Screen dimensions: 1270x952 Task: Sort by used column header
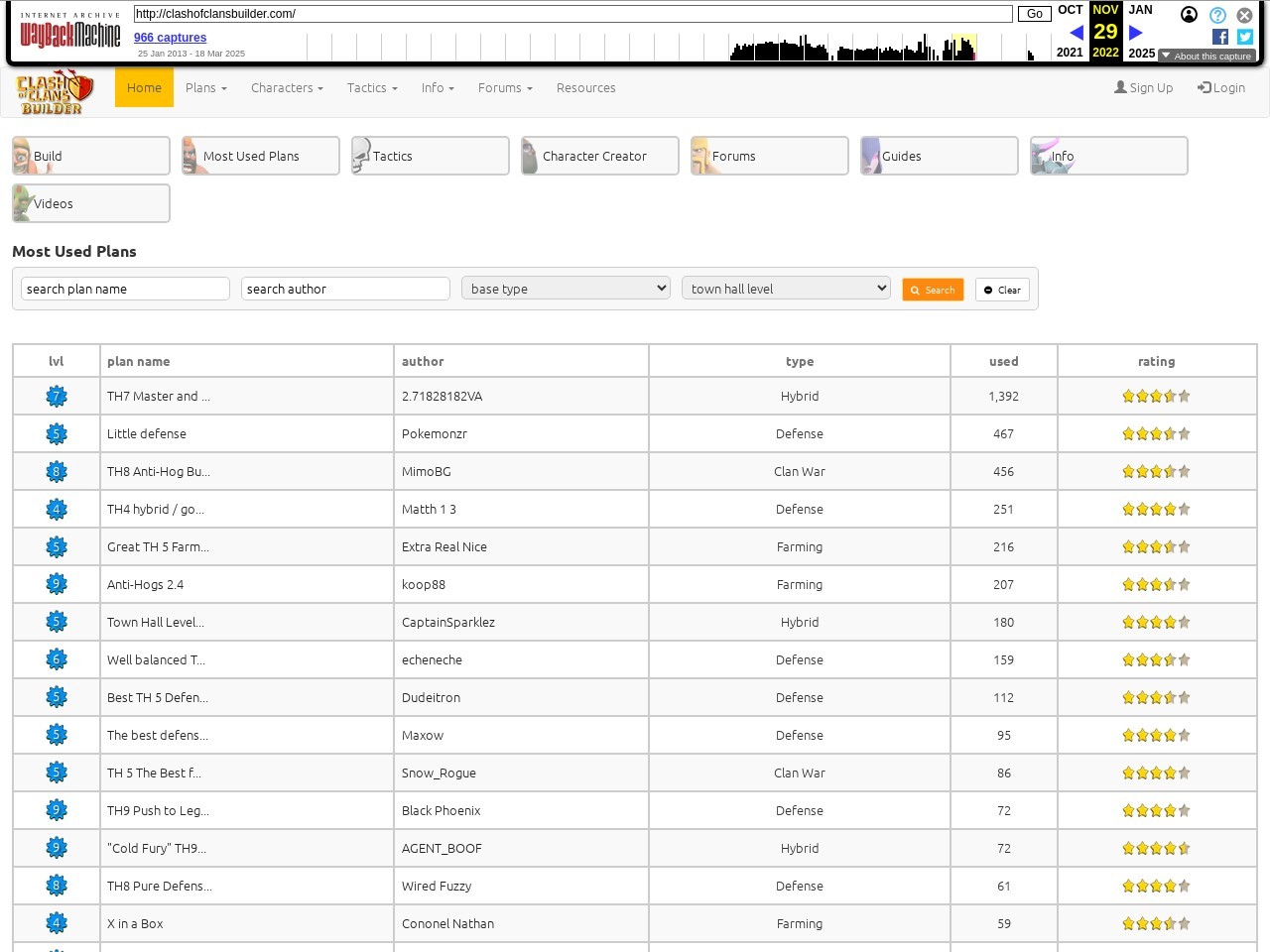click(x=1003, y=362)
